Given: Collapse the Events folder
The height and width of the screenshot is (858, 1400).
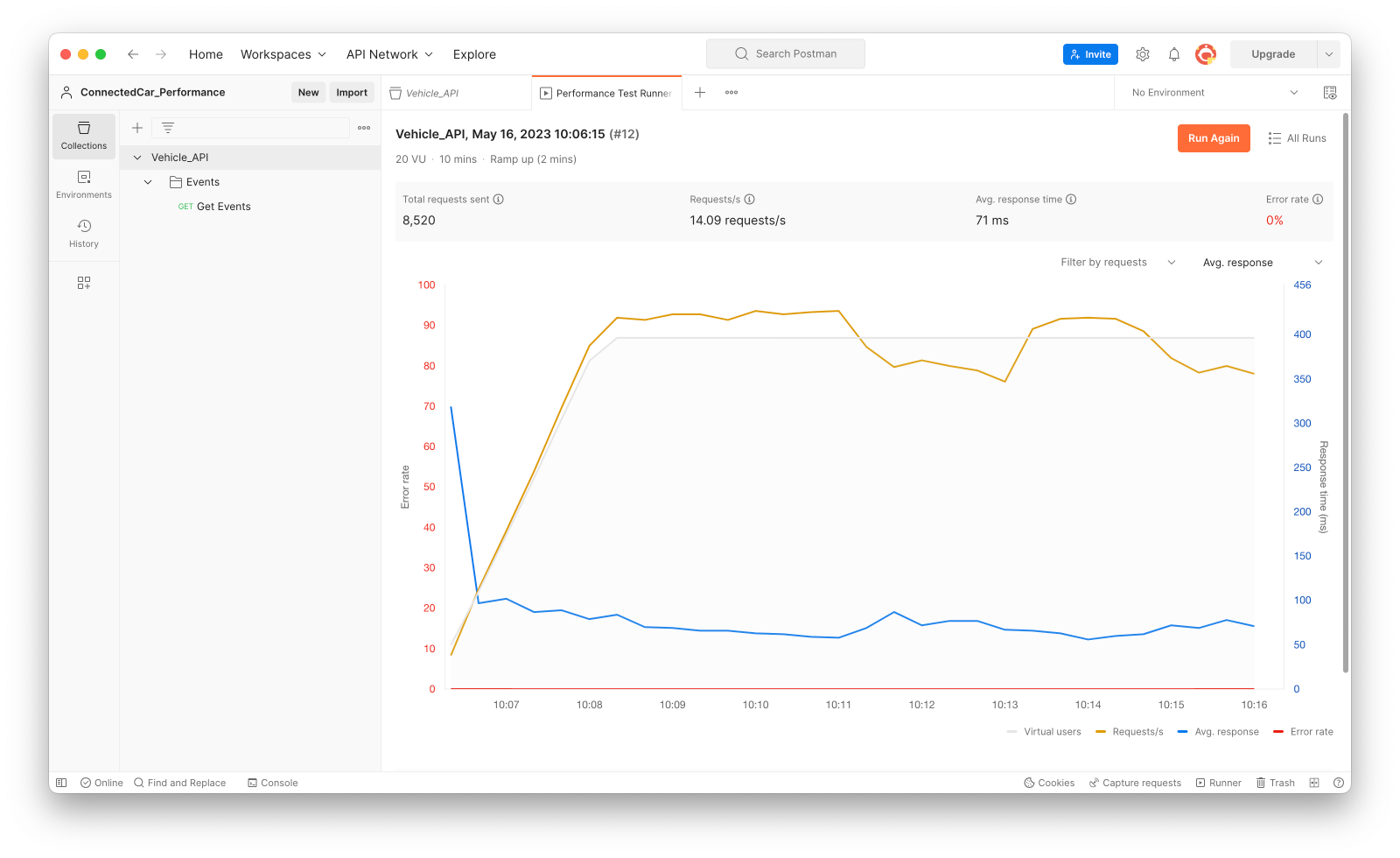Looking at the screenshot, I should tap(148, 182).
